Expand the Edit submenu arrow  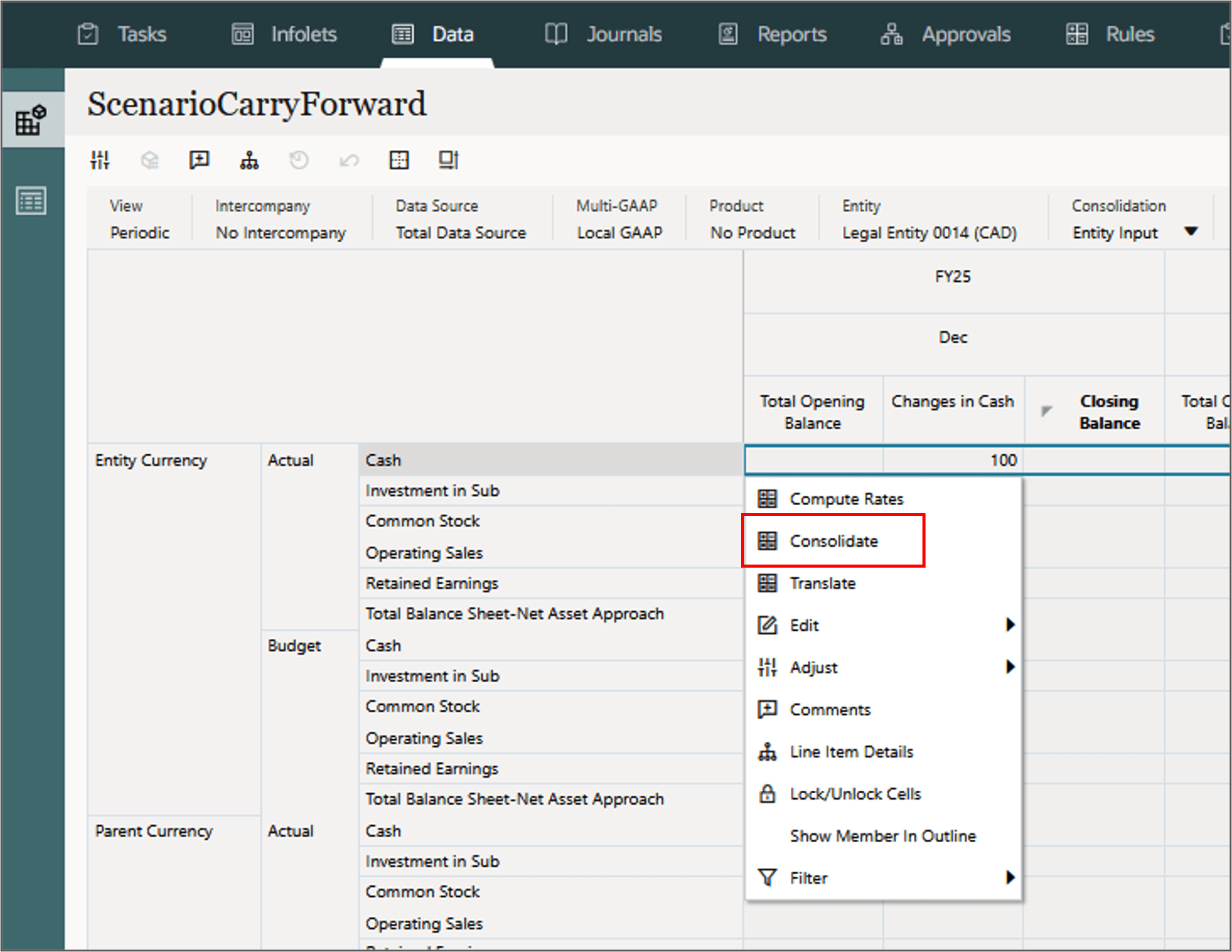pyautogui.click(x=1010, y=625)
